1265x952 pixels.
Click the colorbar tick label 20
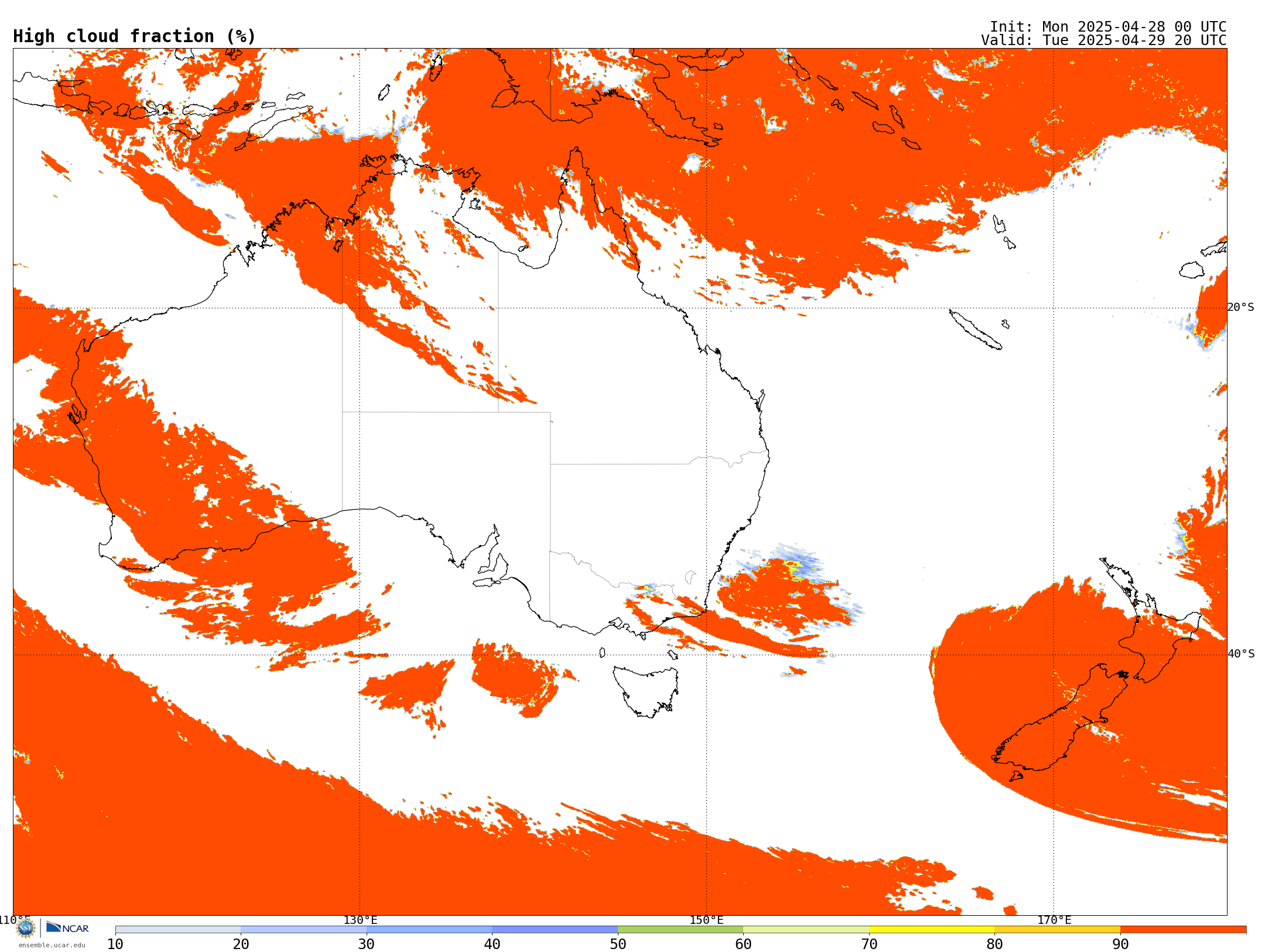click(x=241, y=944)
